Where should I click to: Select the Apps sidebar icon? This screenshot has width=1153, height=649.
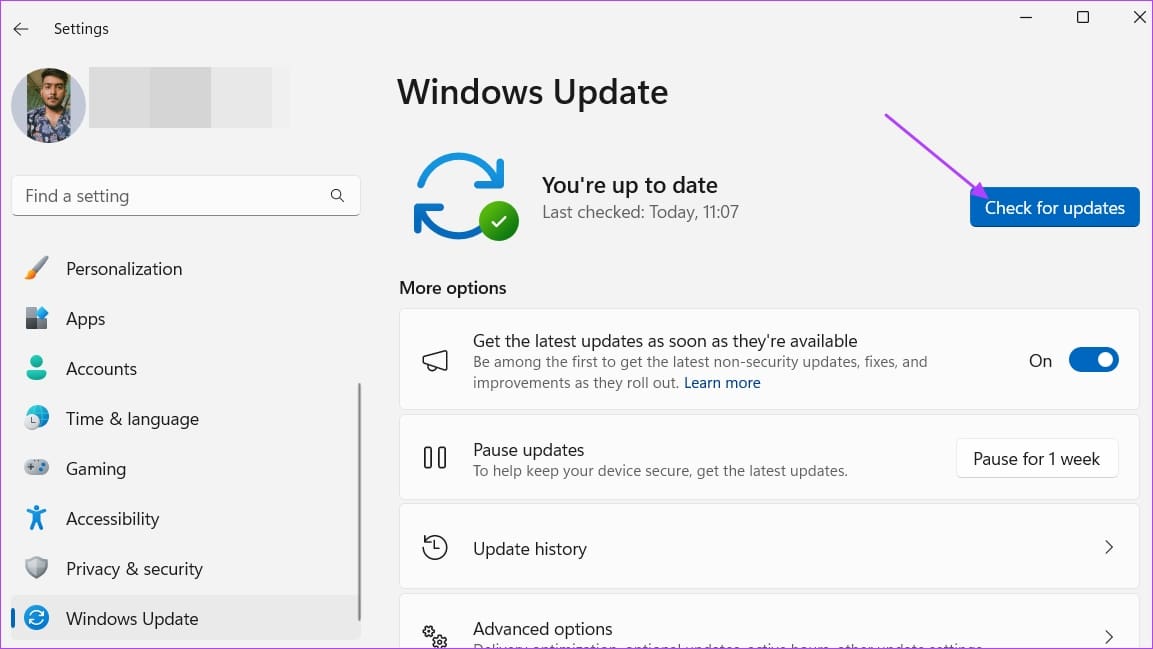coord(36,318)
